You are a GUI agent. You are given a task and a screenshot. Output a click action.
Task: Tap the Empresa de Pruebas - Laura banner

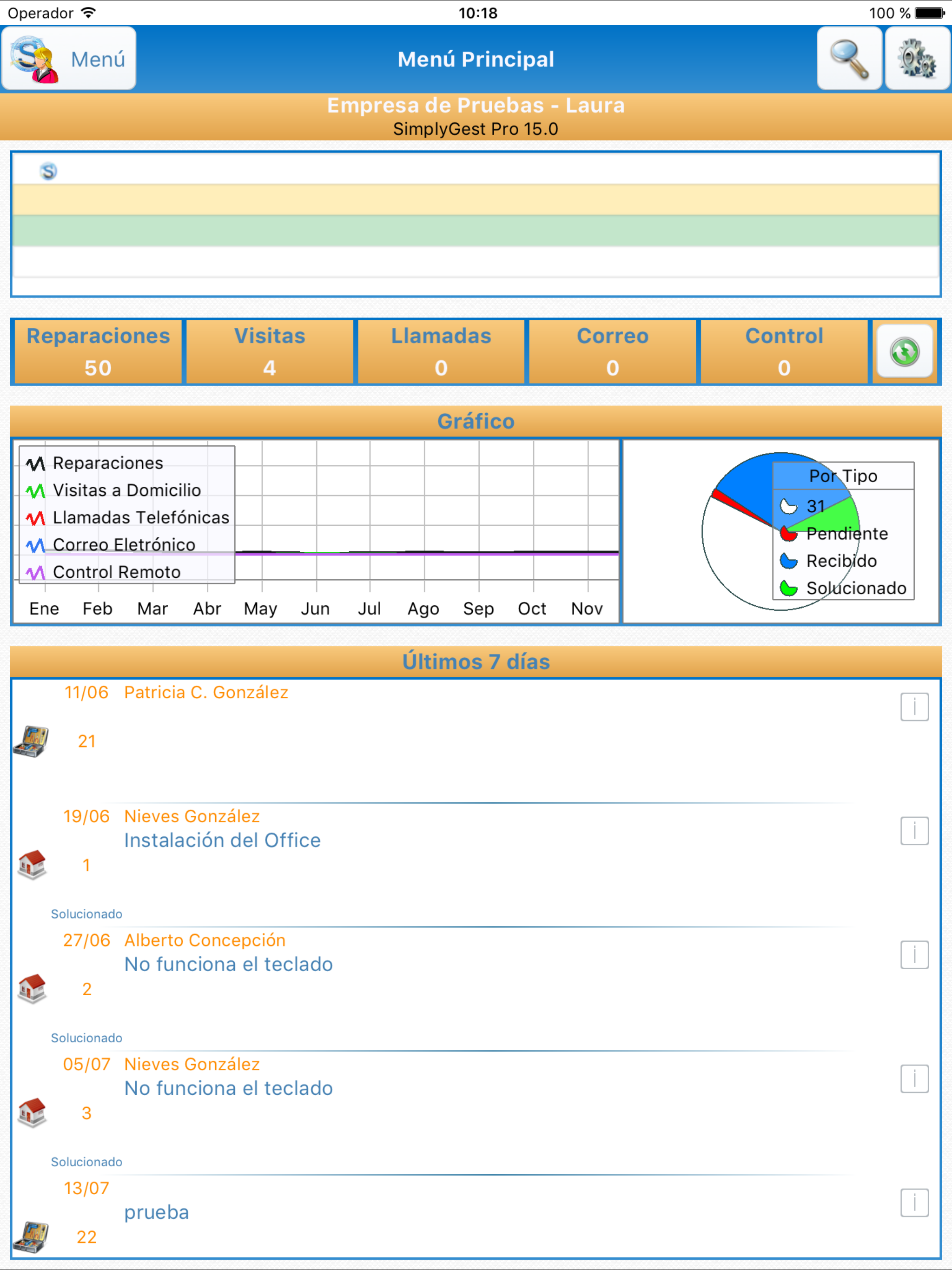point(476,117)
